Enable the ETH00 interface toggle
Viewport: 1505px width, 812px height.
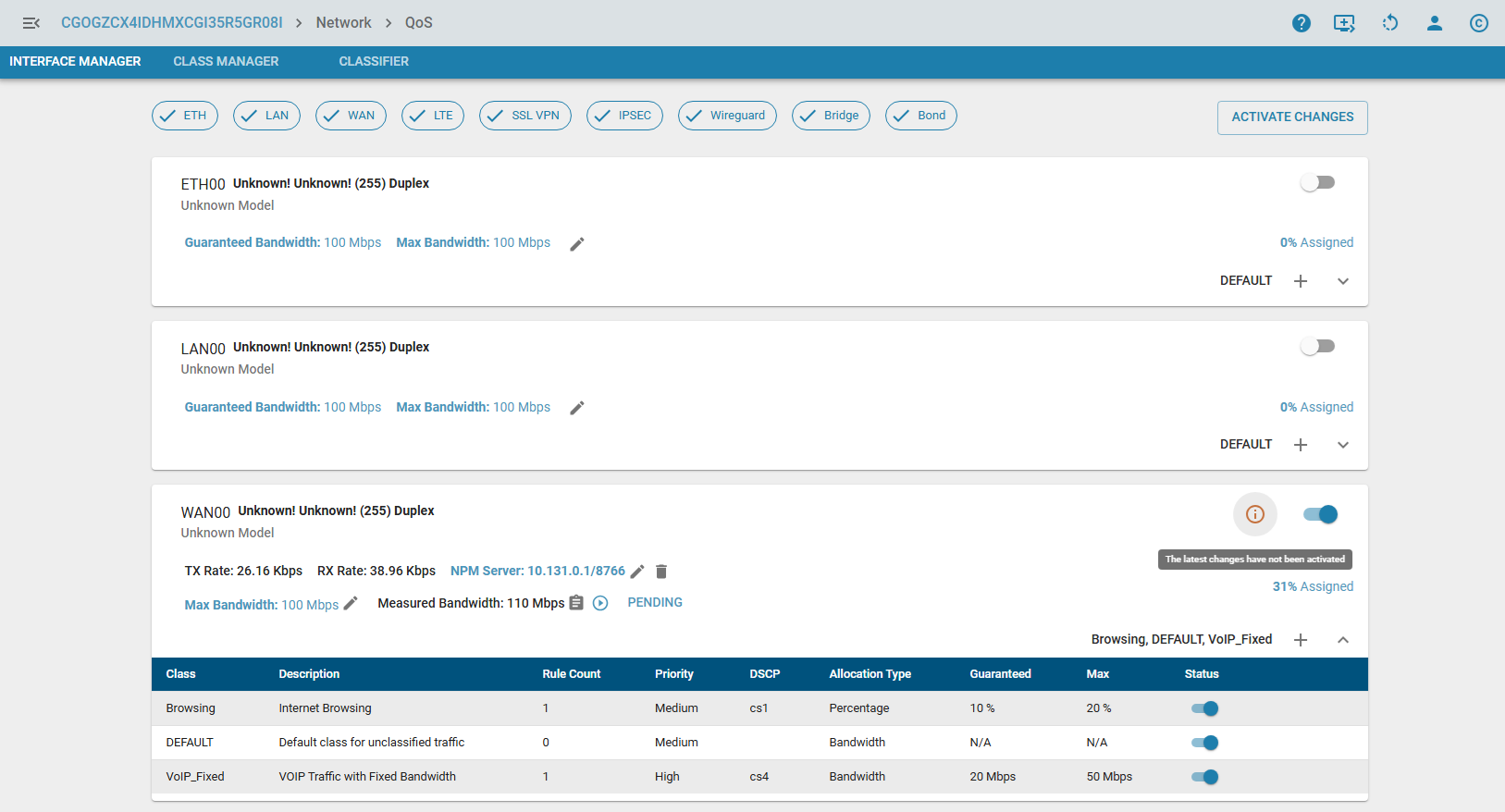point(1317,183)
